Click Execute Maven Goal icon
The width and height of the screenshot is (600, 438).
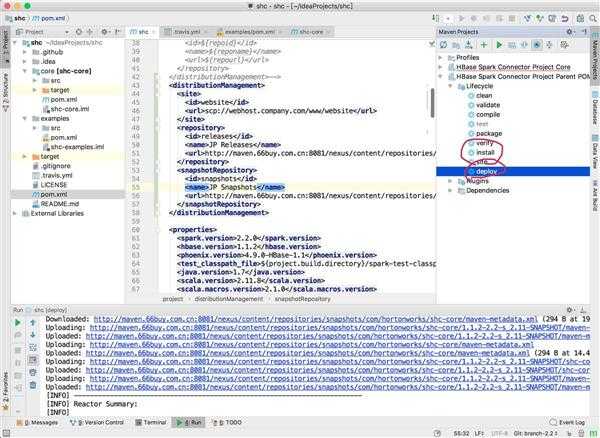[x=512, y=45]
